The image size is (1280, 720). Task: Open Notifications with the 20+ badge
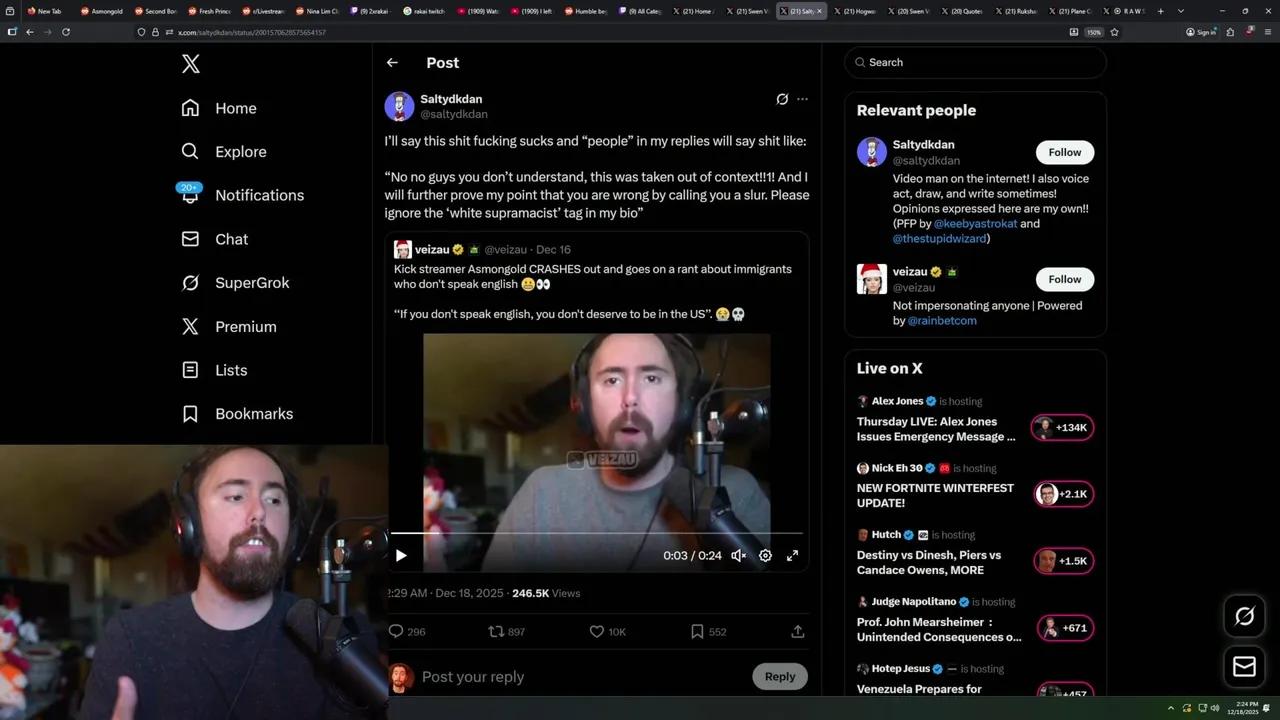[x=241, y=195]
